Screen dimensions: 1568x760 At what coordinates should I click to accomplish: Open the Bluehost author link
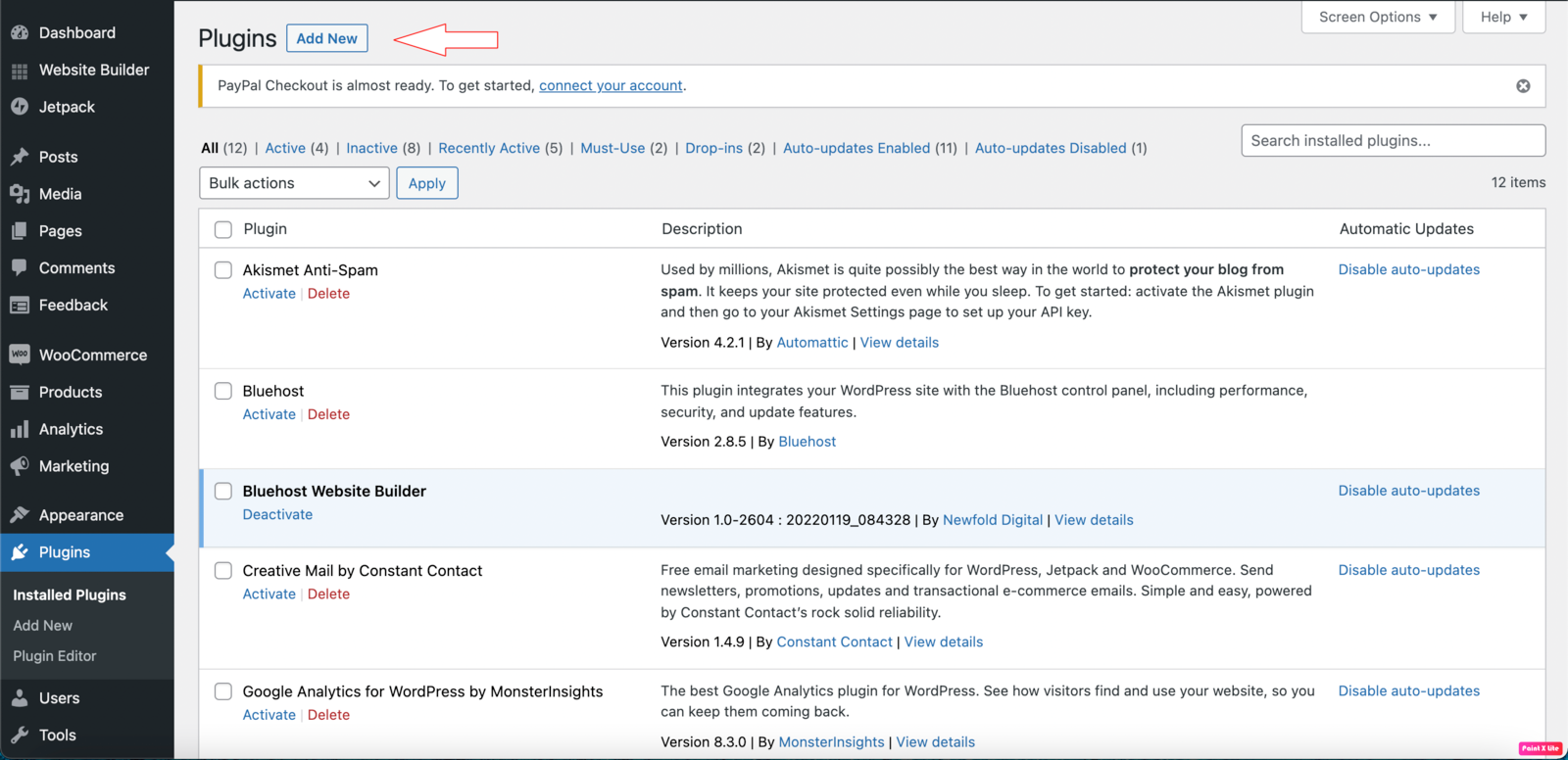(808, 442)
